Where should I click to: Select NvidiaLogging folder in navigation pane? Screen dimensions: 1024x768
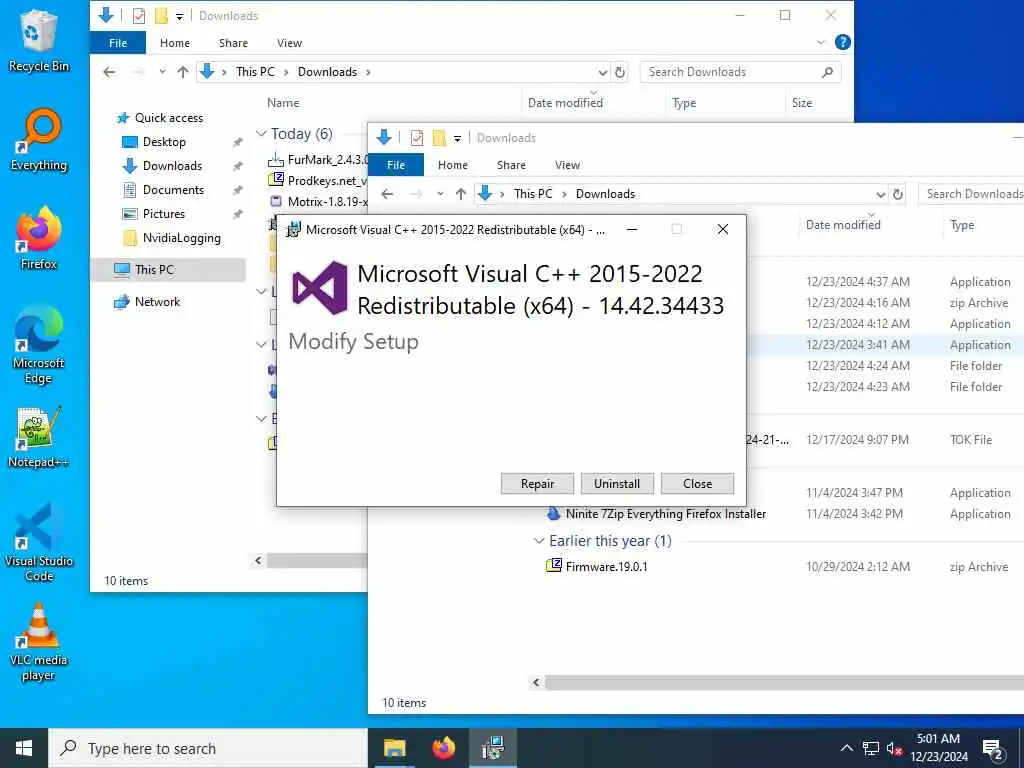(182, 238)
